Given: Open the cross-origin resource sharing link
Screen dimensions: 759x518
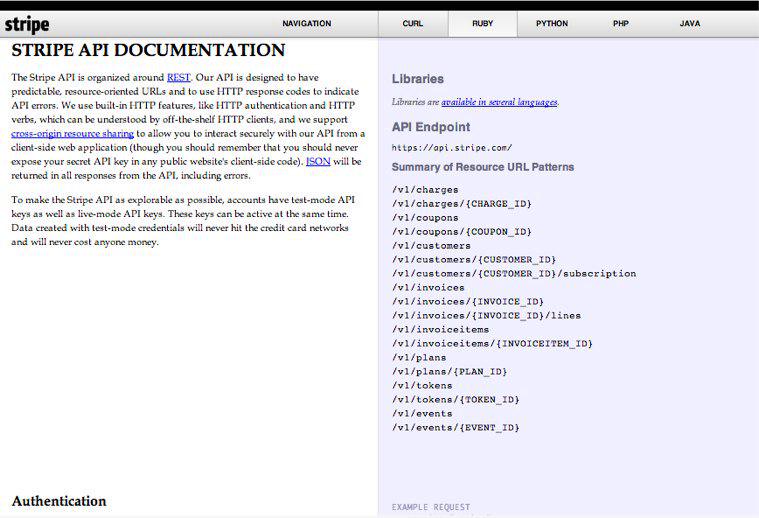Looking at the screenshot, I should point(73,134).
